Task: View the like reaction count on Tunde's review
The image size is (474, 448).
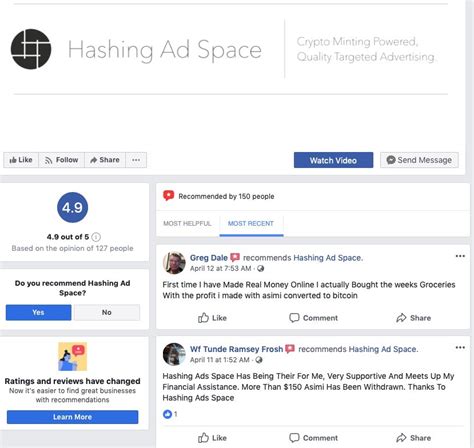Action: [x=170, y=414]
